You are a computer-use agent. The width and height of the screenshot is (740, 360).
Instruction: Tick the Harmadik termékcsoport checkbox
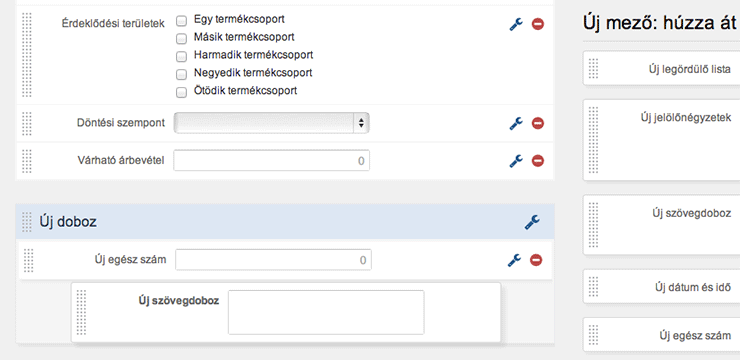(181, 57)
